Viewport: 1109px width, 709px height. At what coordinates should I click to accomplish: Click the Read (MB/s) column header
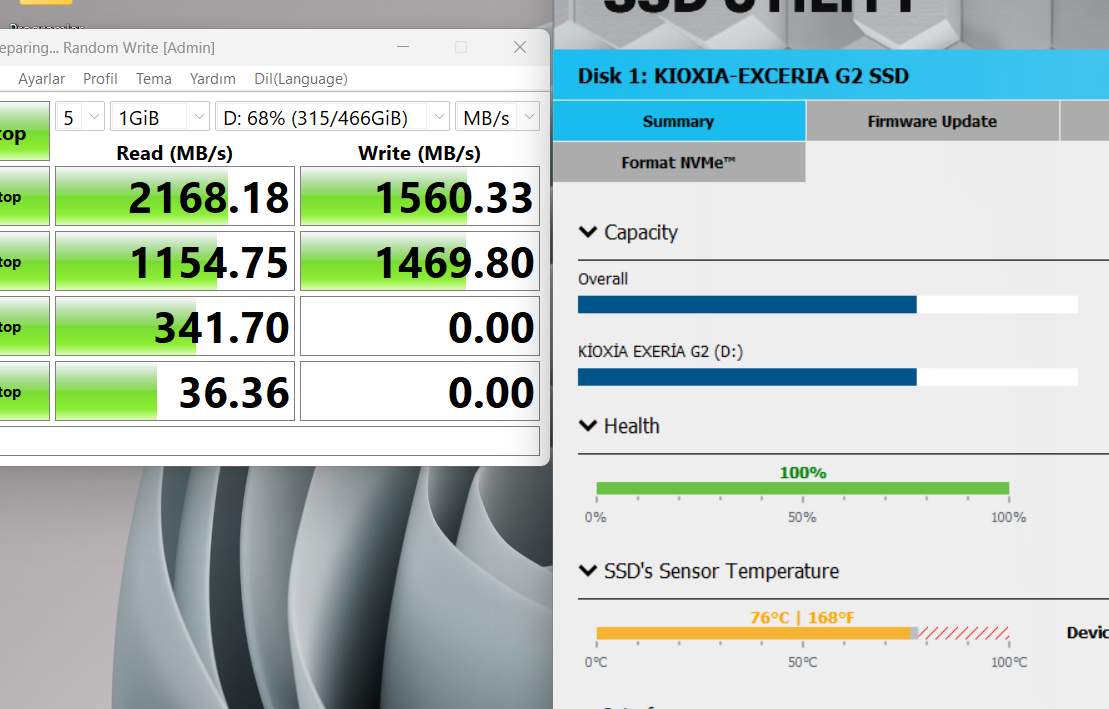pos(175,153)
